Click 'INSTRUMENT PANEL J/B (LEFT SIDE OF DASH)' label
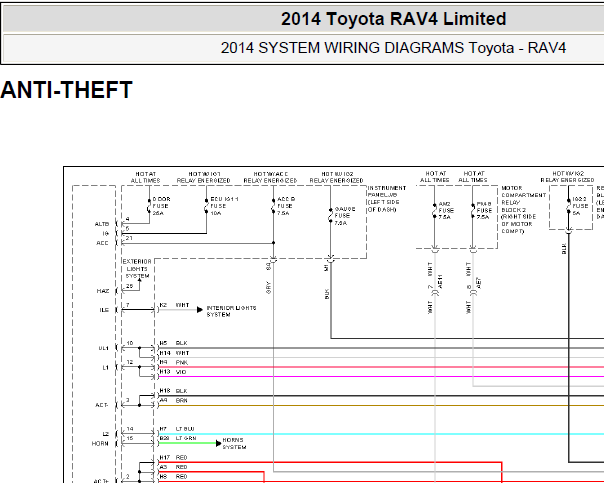The height and width of the screenshot is (483, 604). click(x=387, y=199)
